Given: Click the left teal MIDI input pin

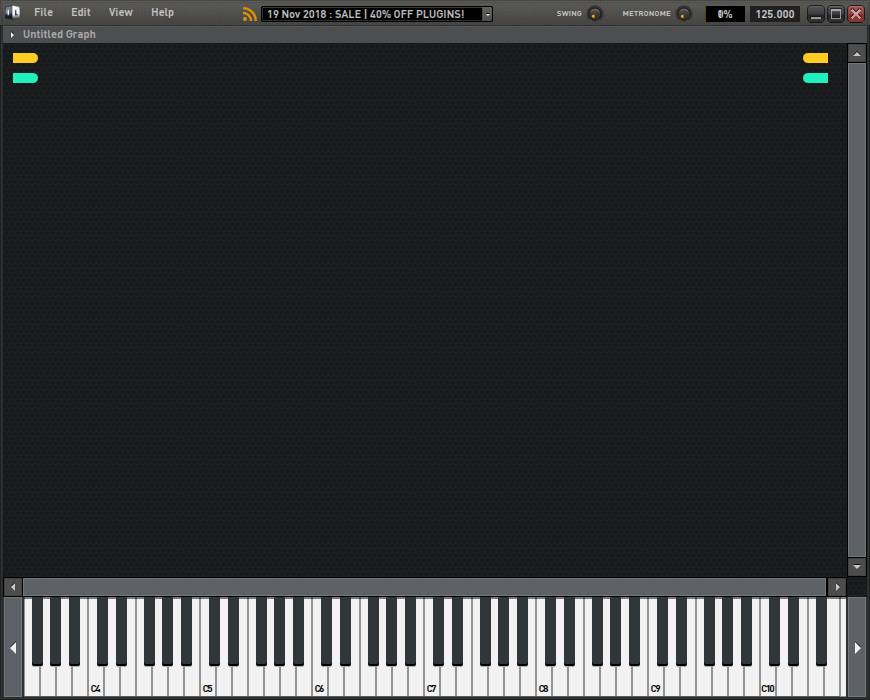Looking at the screenshot, I should pyautogui.click(x=26, y=78).
